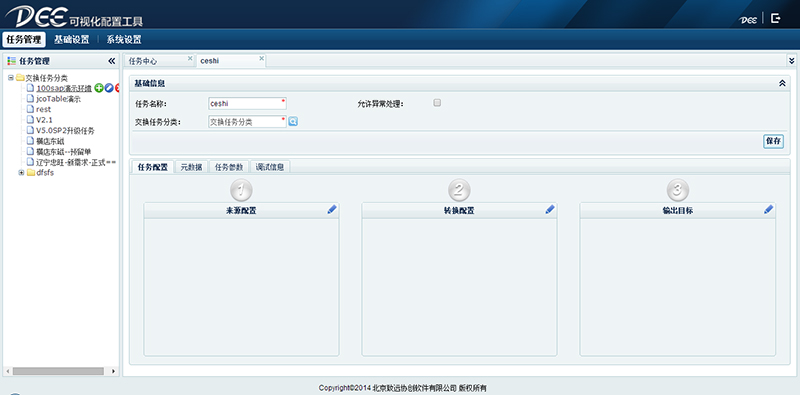800x395 pixels.
Task: Enable the 允许异常处理 checkbox
Action: point(437,103)
